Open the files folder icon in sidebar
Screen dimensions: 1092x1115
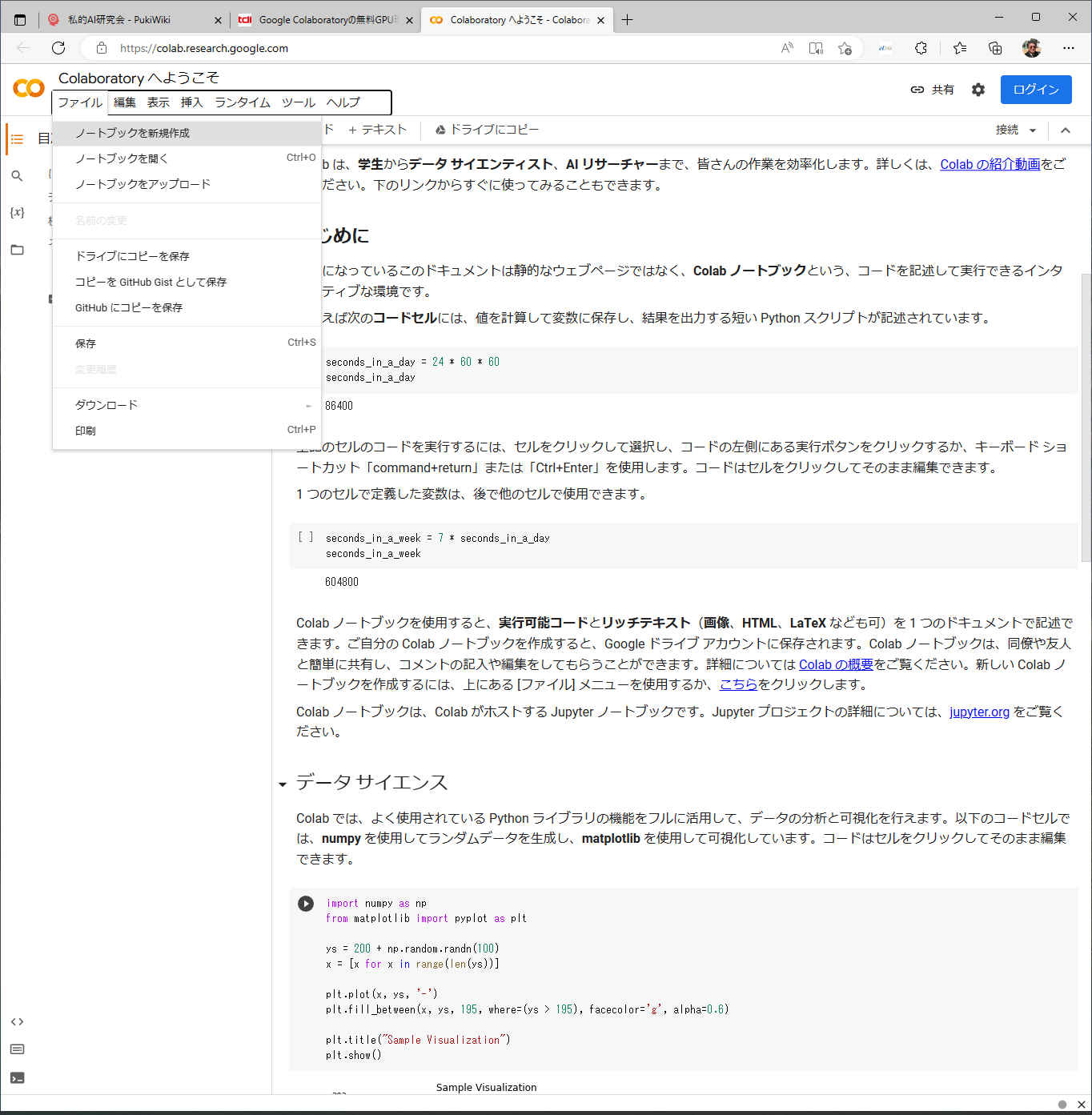17,250
